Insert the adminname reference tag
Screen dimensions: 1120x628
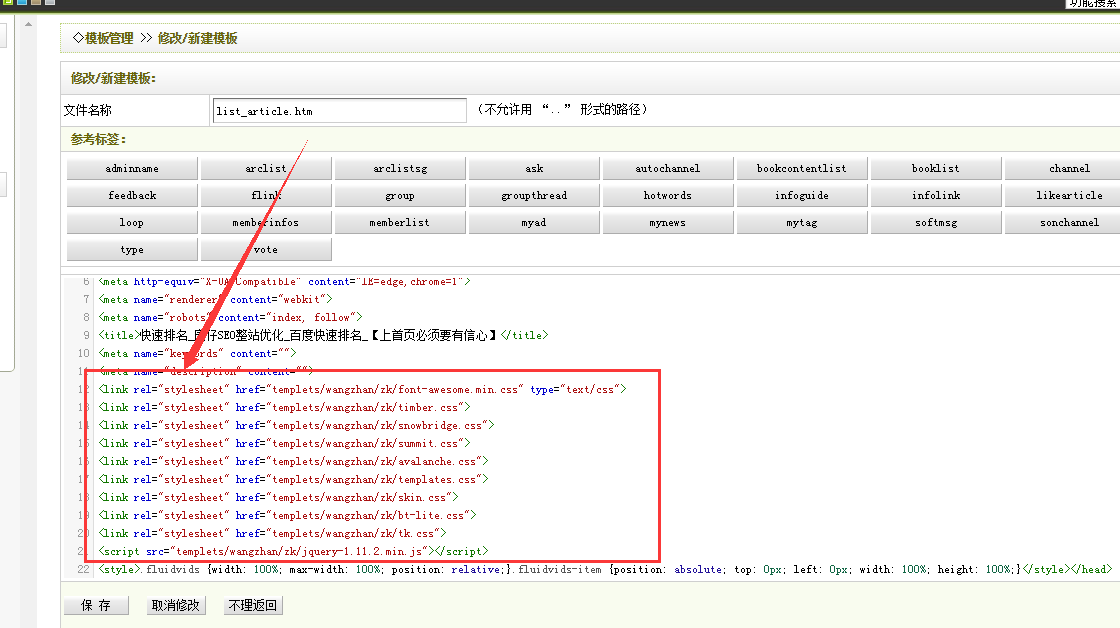pyautogui.click(x=132, y=169)
